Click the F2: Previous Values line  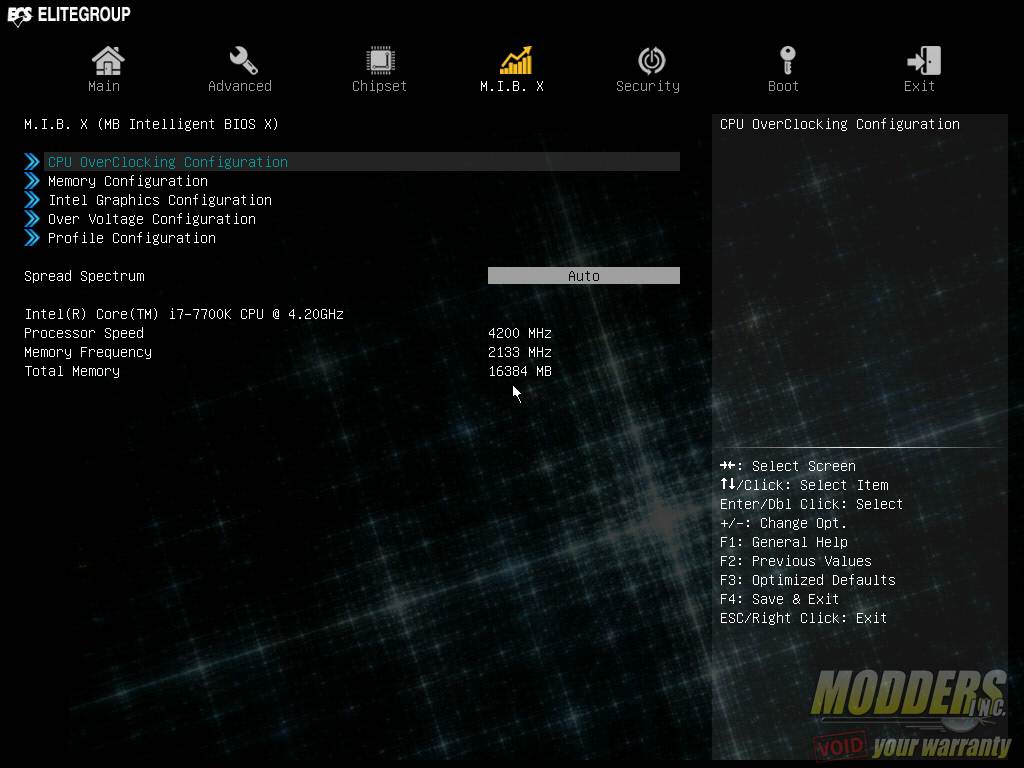click(x=795, y=561)
